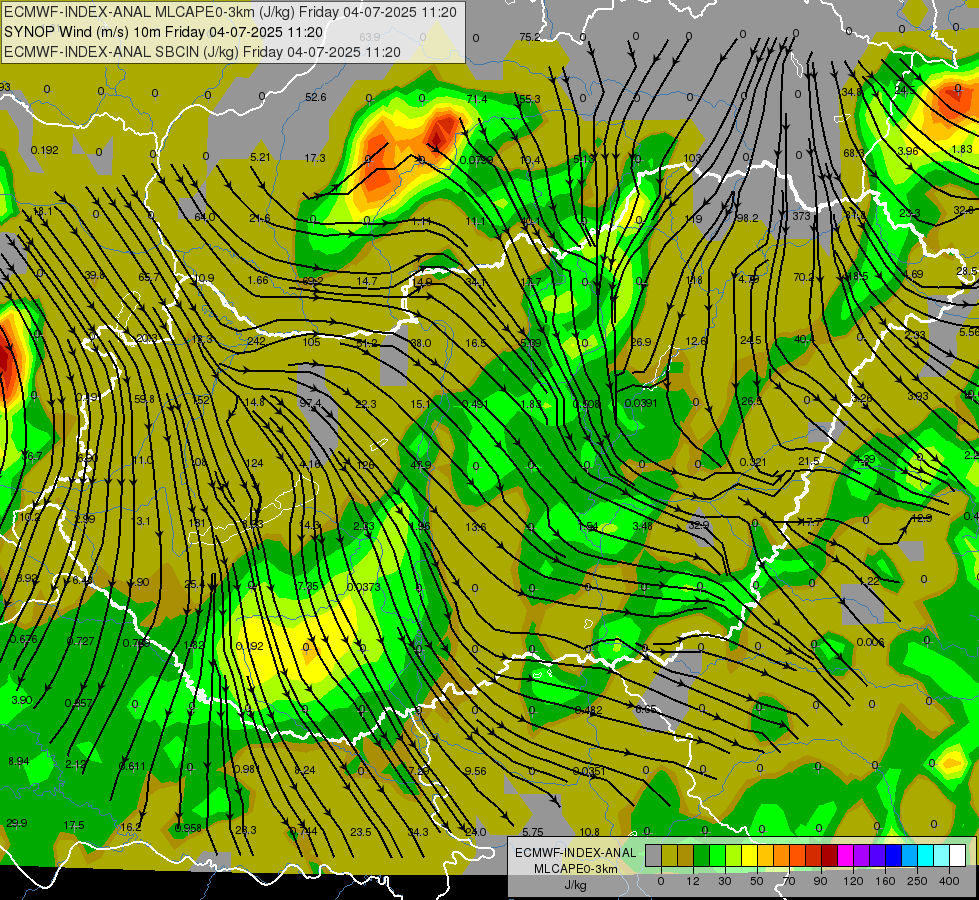Pick the bright green legend color box
979x900 pixels.
[x=718, y=855]
